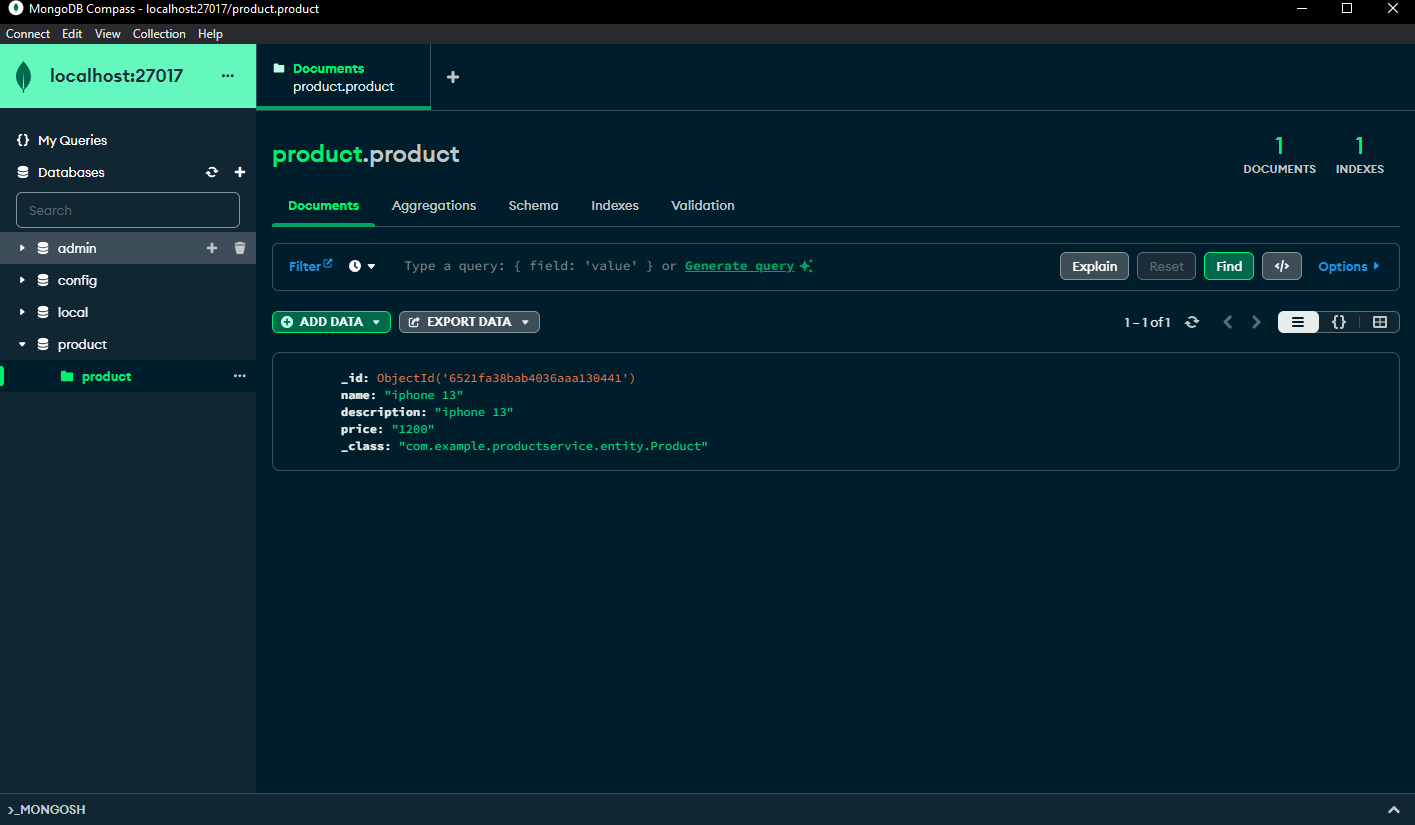
Task: Expand the admin database
Action: click(x=22, y=248)
